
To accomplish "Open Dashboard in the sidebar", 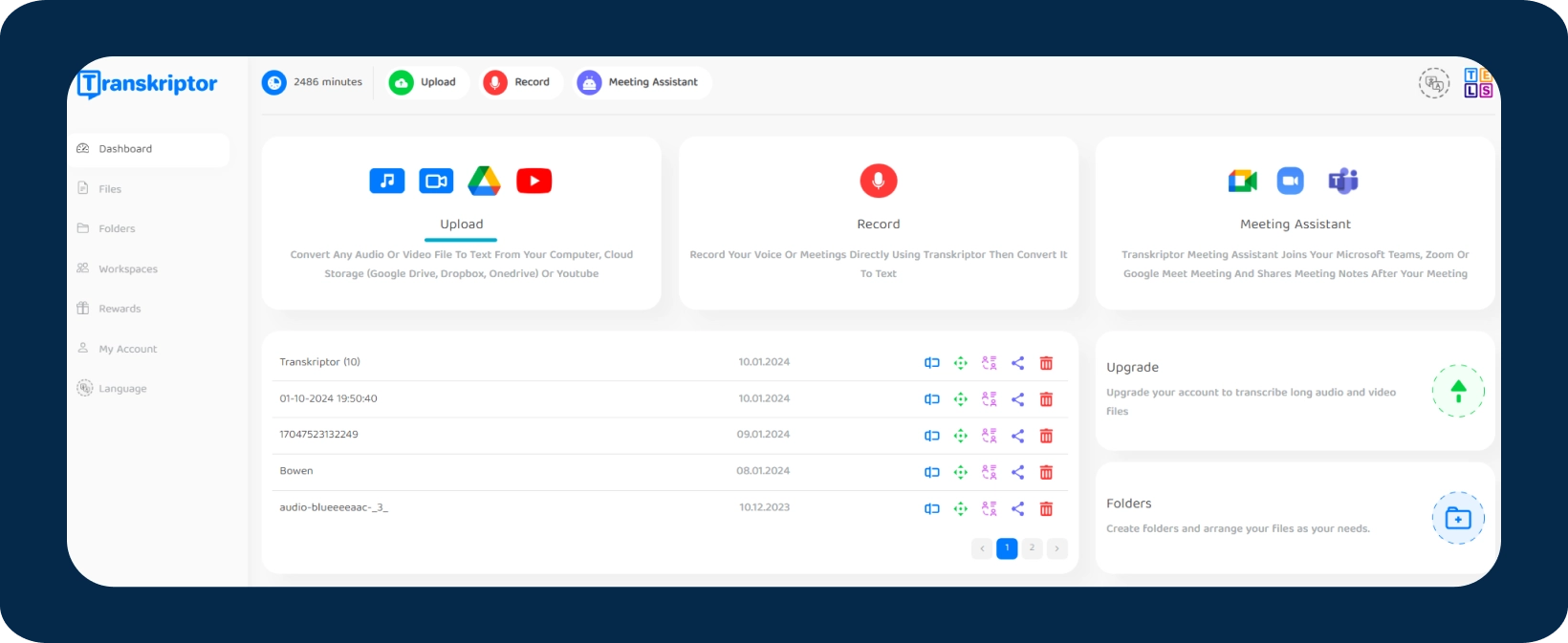I will [148, 149].
